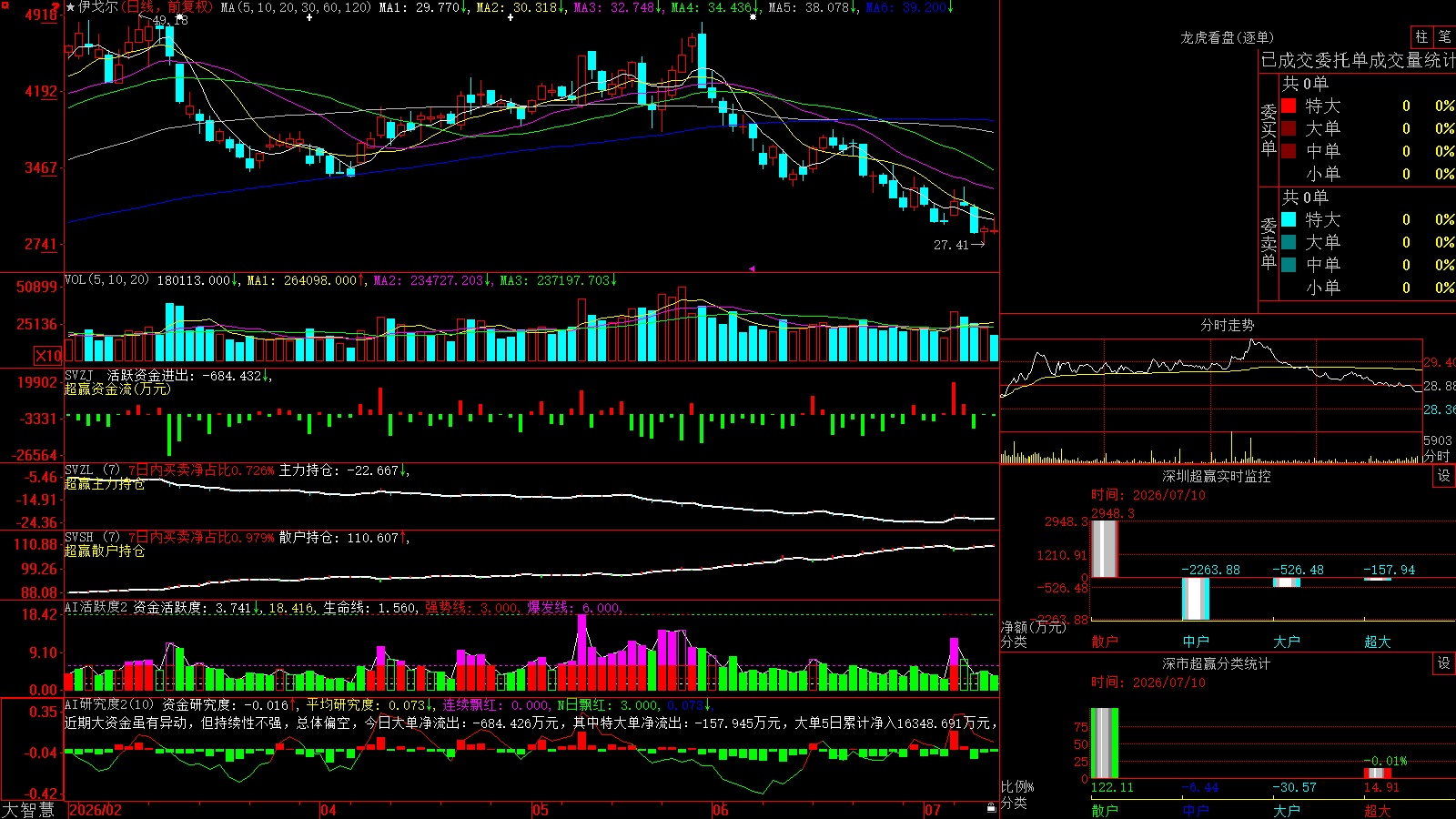Click the teal 大单 sell-order swatch
The height and width of the screenshot is (819, 1456).
pos(1289,242)
